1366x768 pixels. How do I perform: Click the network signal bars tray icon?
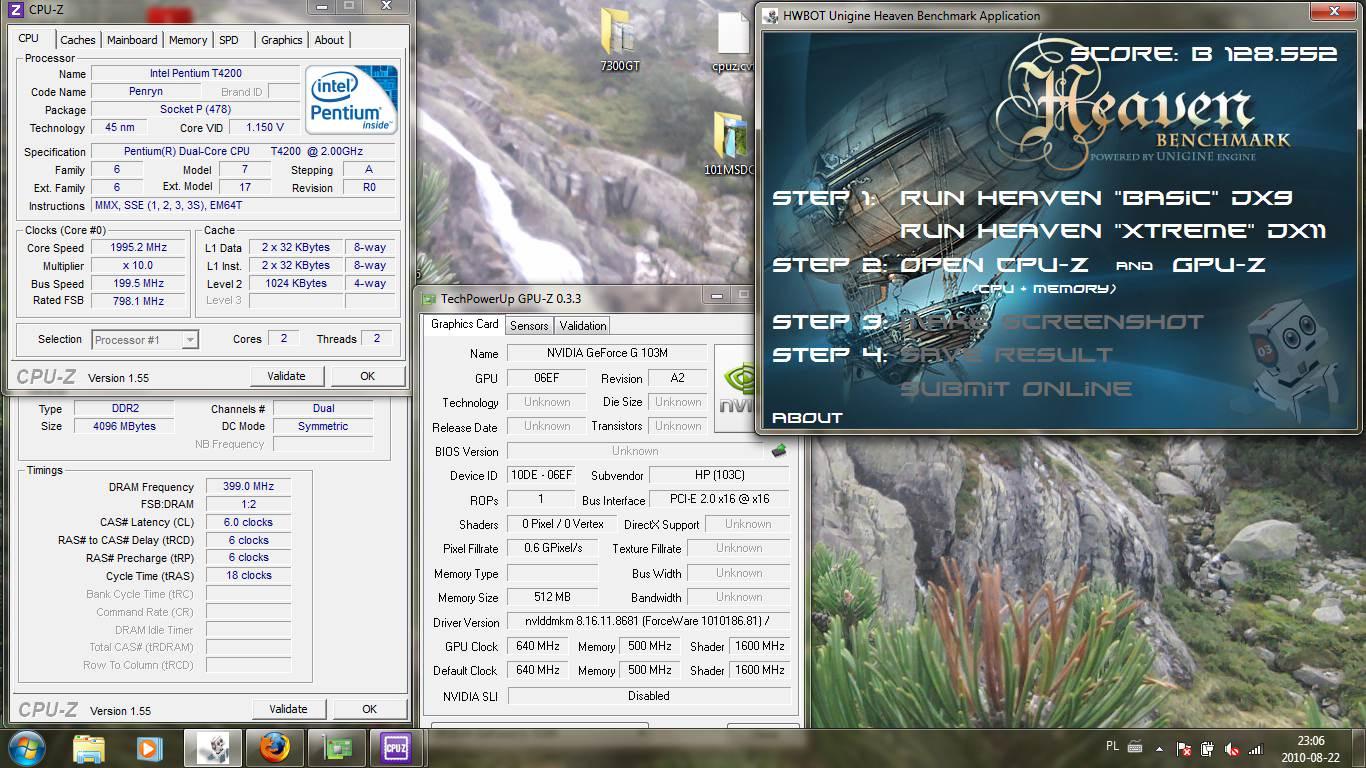1256,748
